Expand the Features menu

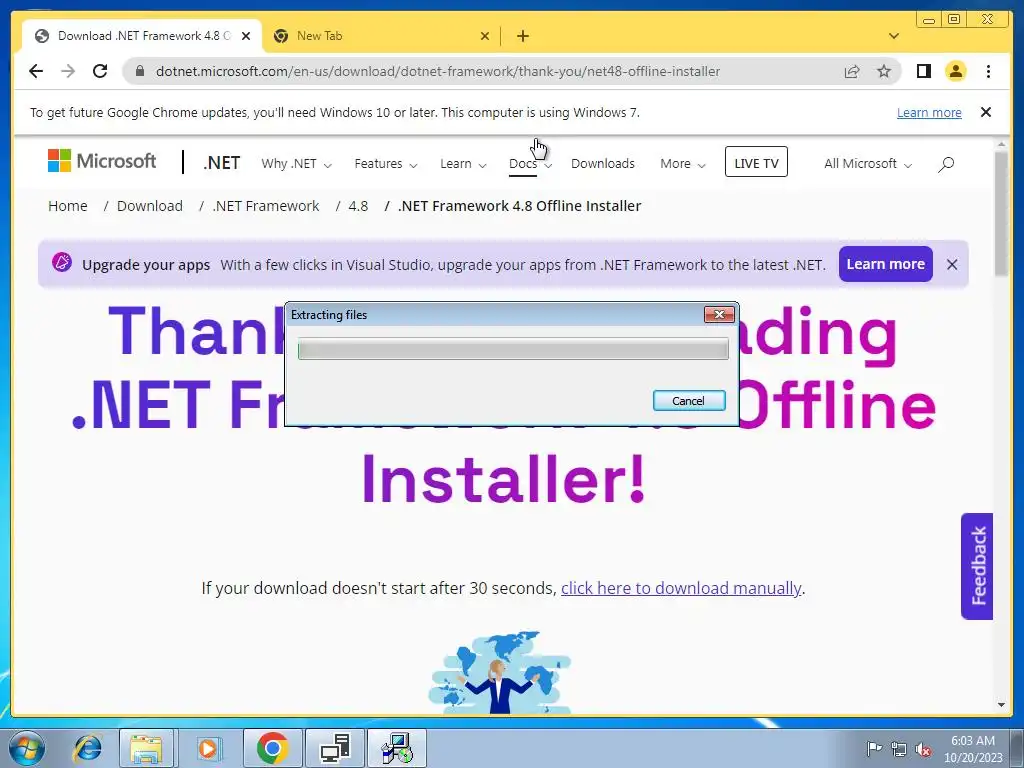(385, 163)
